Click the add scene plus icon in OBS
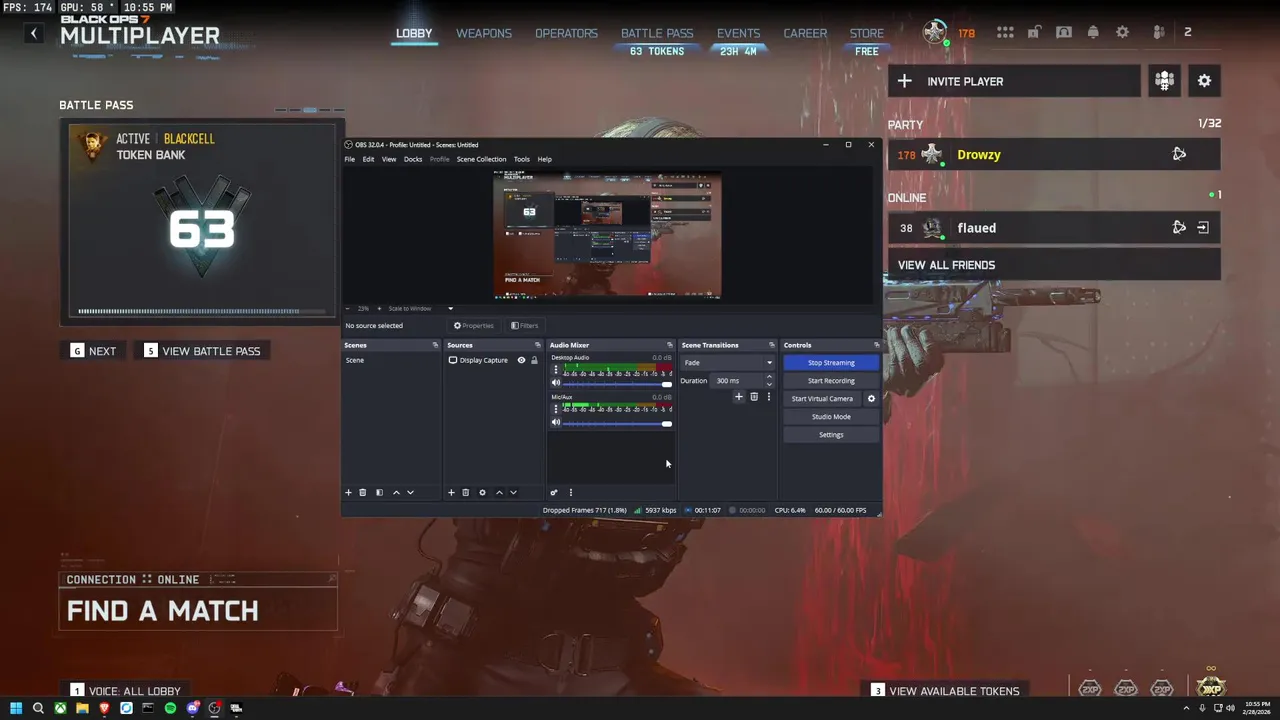This screenshot has height=720, width=1280. point(348,492)
